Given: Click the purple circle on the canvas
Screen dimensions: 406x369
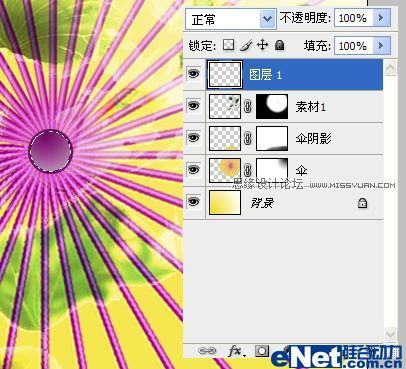Looking at the screenshot, I should (50, 151).
